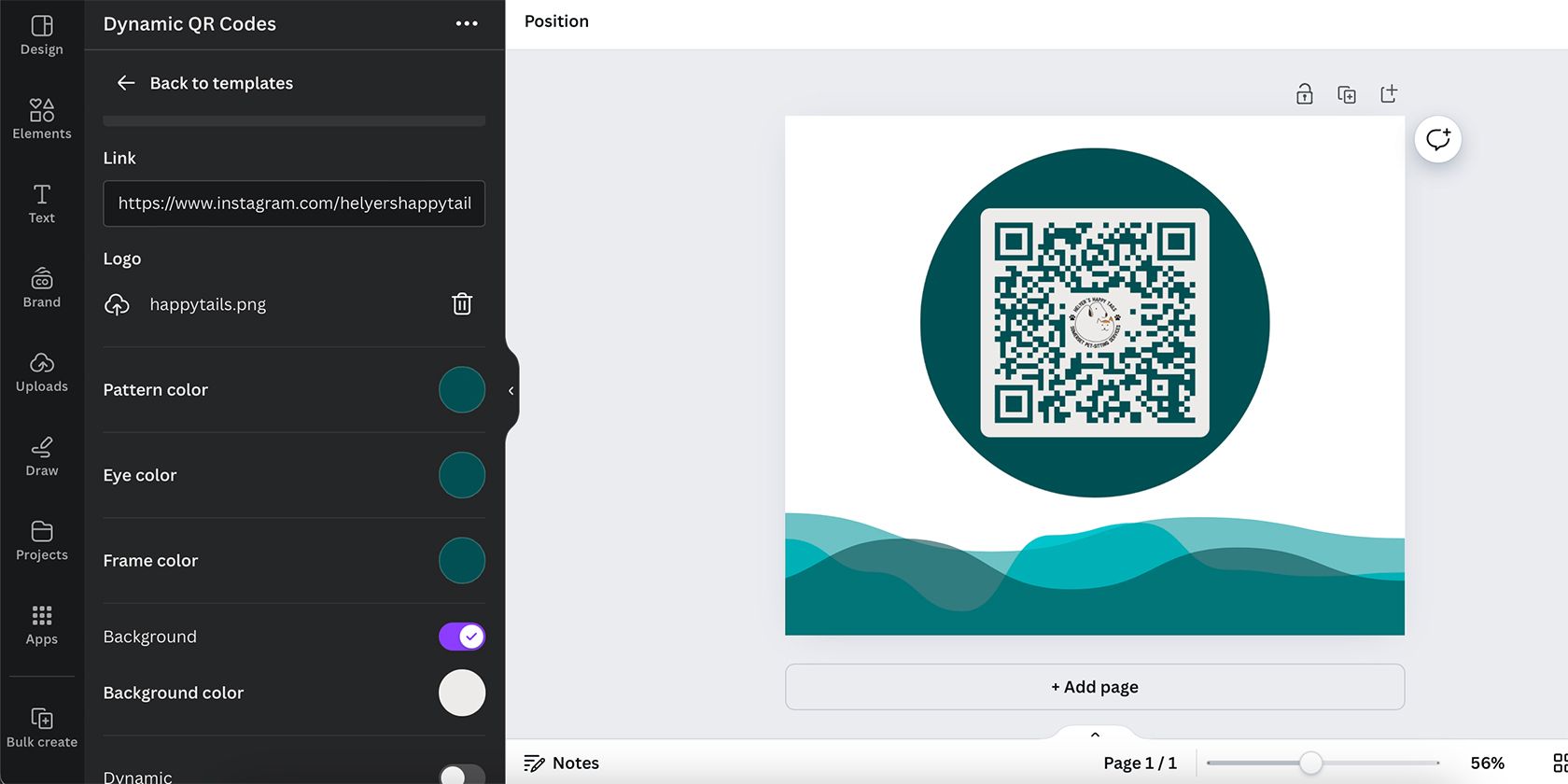Open the Background color swatch

pyautogui.click(x=462, y=693)
